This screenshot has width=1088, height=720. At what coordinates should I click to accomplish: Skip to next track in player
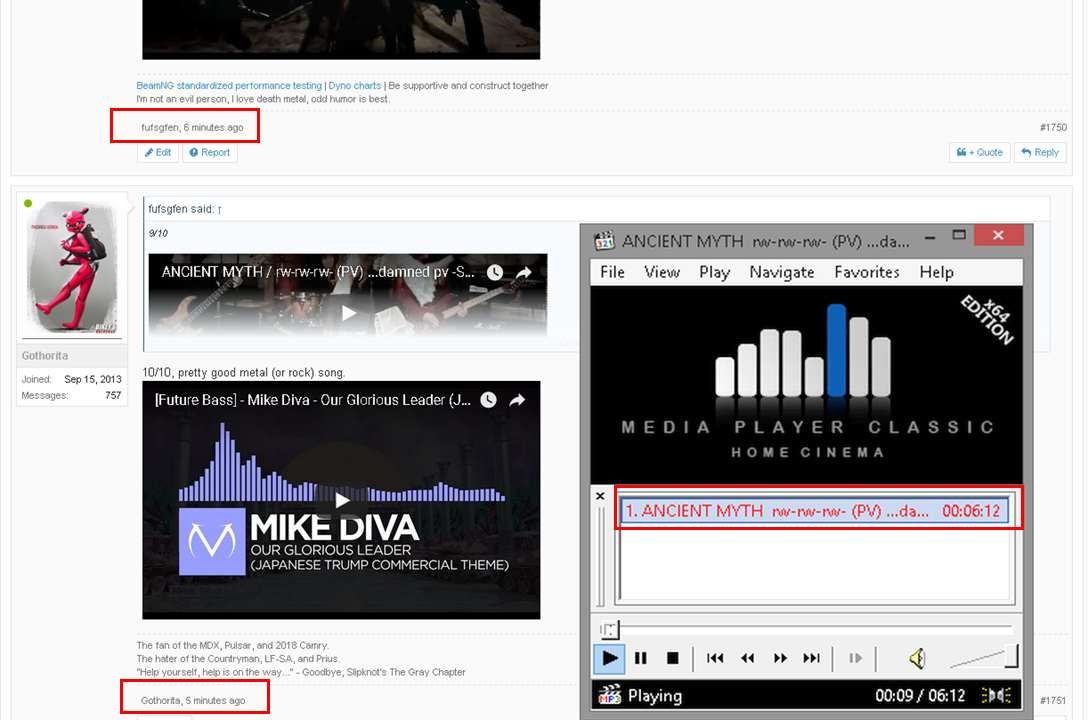click(811, 658)
